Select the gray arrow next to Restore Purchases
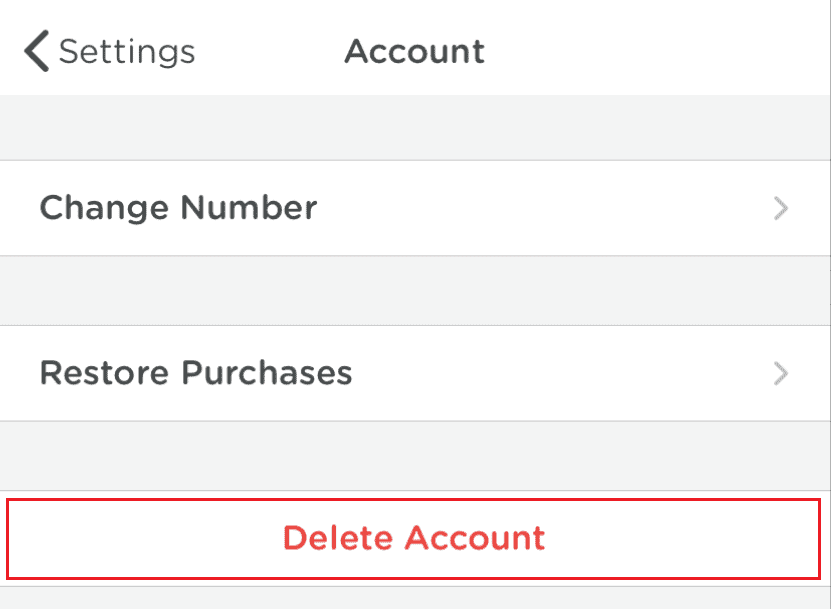This screenshot has height=609, width=831. [781, 373]
